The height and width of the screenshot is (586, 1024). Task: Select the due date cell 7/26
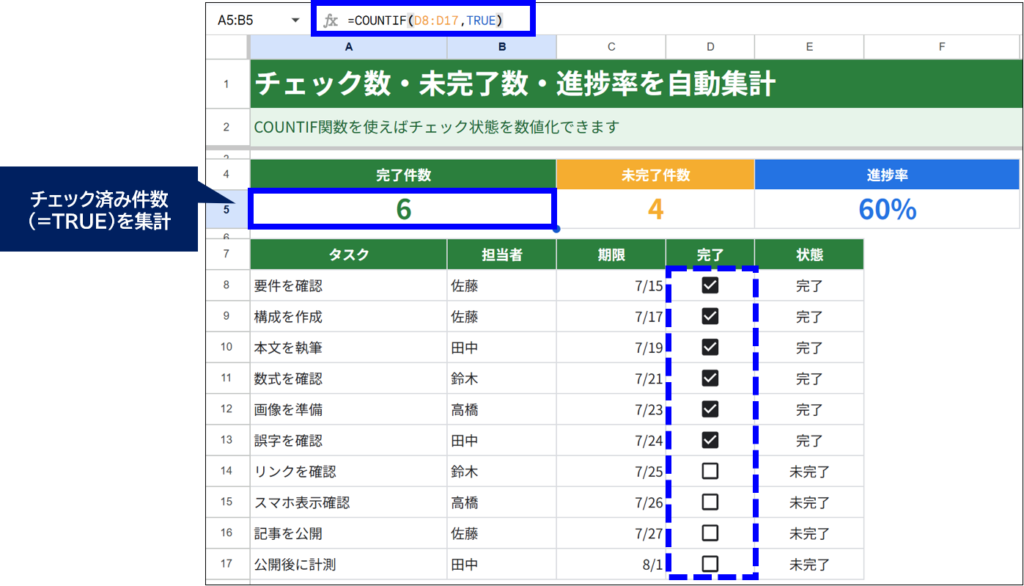611,502
